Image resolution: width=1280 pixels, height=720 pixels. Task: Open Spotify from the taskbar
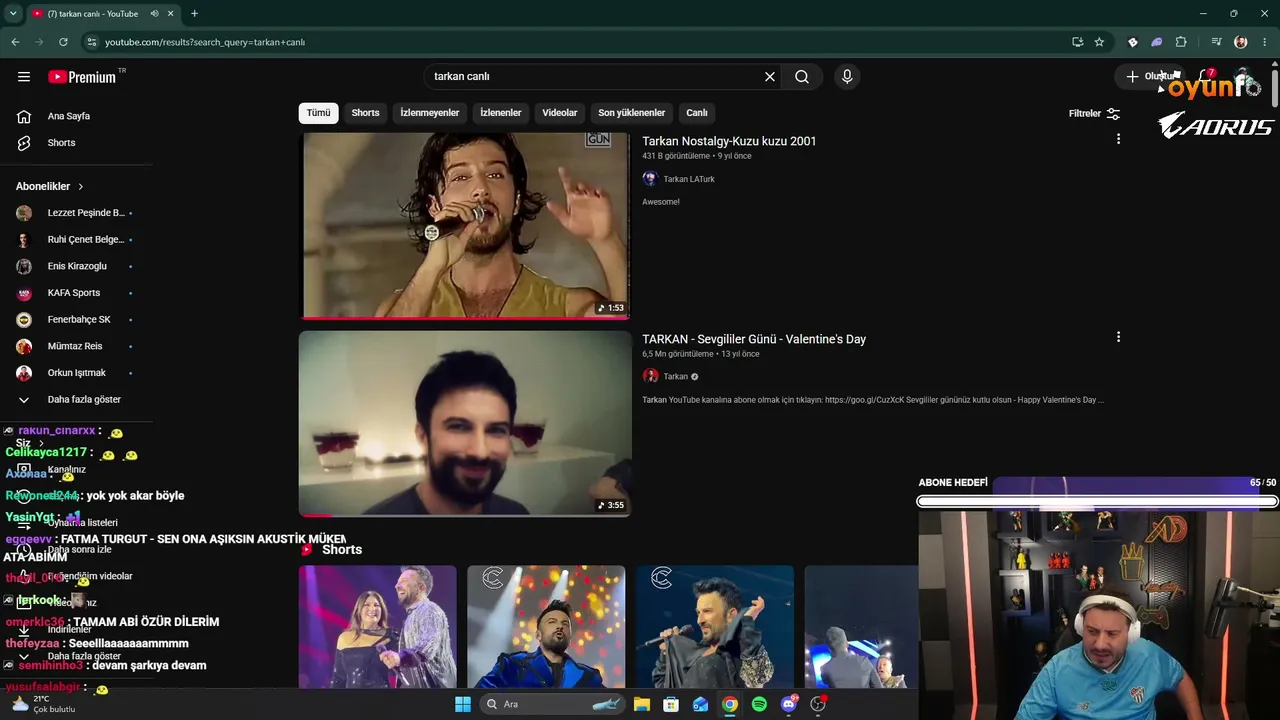(759, 704)
